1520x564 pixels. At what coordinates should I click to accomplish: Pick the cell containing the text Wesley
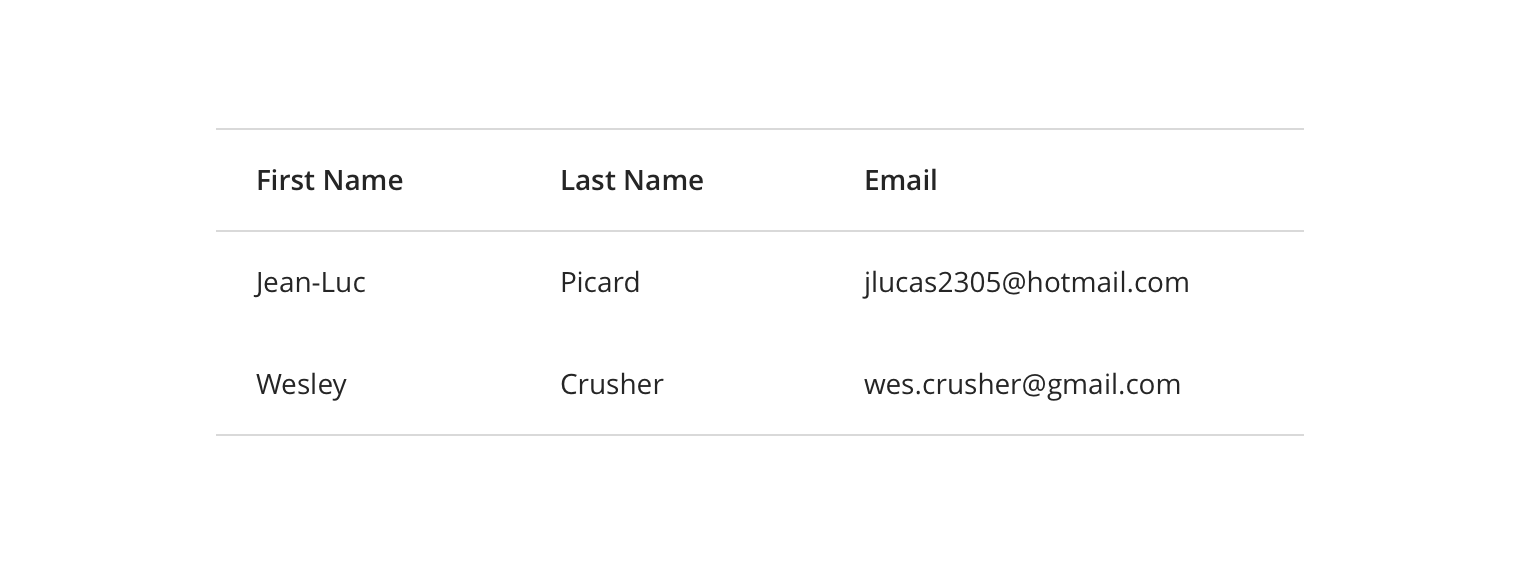(x=301, y=384)
